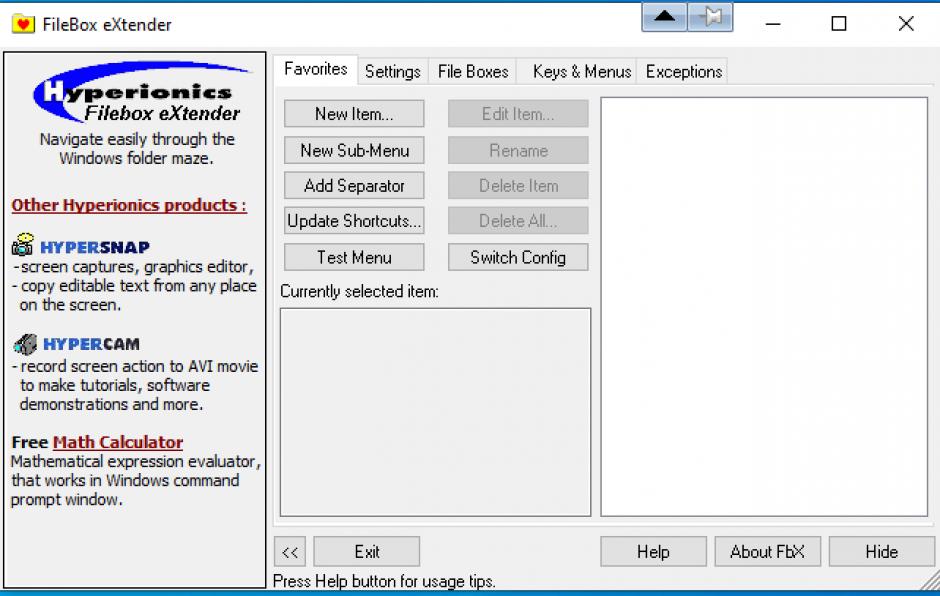Click the HyperSnap camera icon
The height and width of the screenshot is (596, 940).
coord(23,245)
